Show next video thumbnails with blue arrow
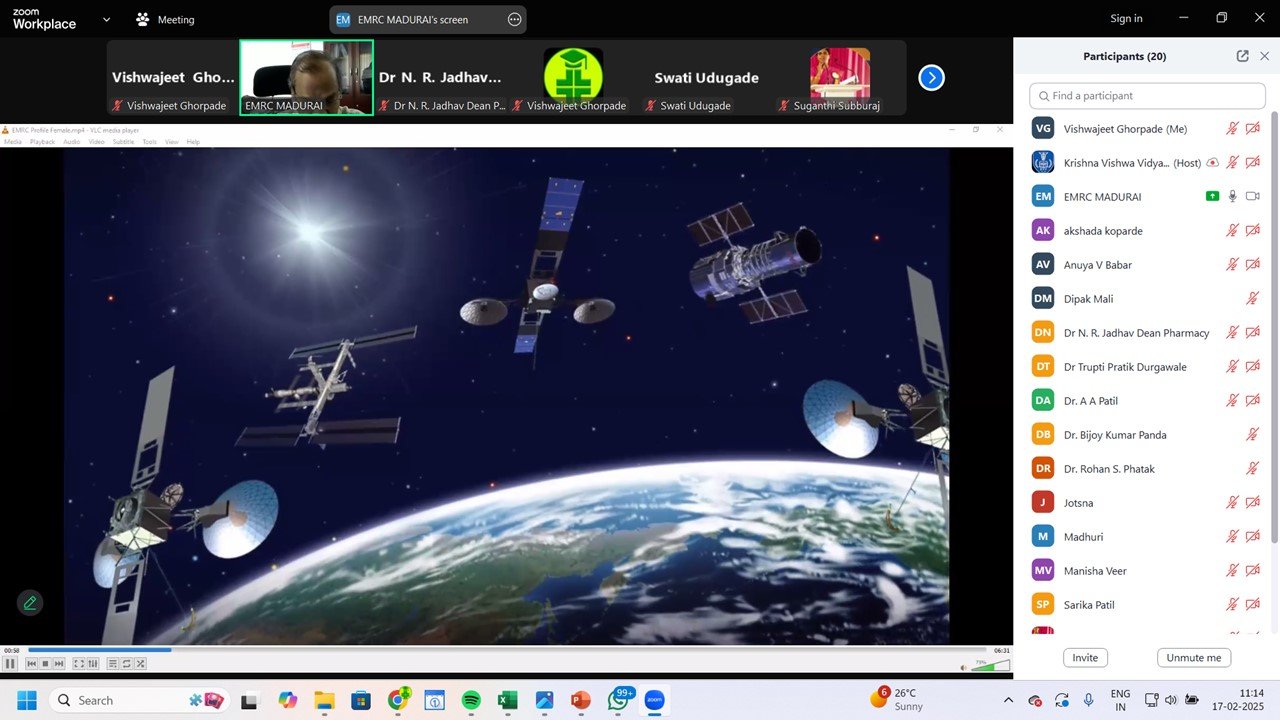Viewport: 1280px width, 720px height. 931,78
